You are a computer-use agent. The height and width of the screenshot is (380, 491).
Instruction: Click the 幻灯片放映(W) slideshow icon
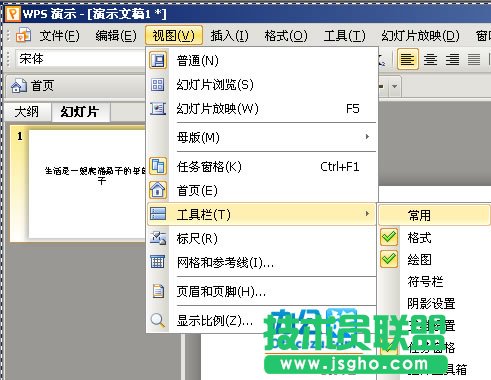(158, 109)
